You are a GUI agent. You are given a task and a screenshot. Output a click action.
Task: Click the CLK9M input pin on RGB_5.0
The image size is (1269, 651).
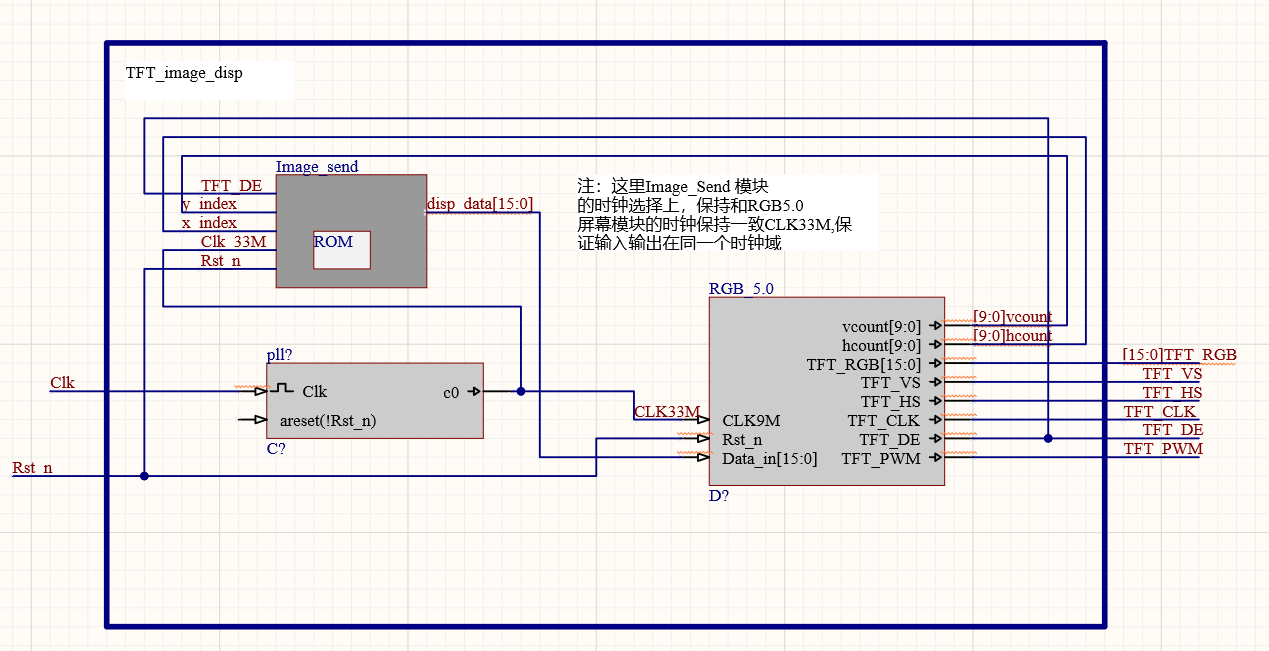(703, 420)
